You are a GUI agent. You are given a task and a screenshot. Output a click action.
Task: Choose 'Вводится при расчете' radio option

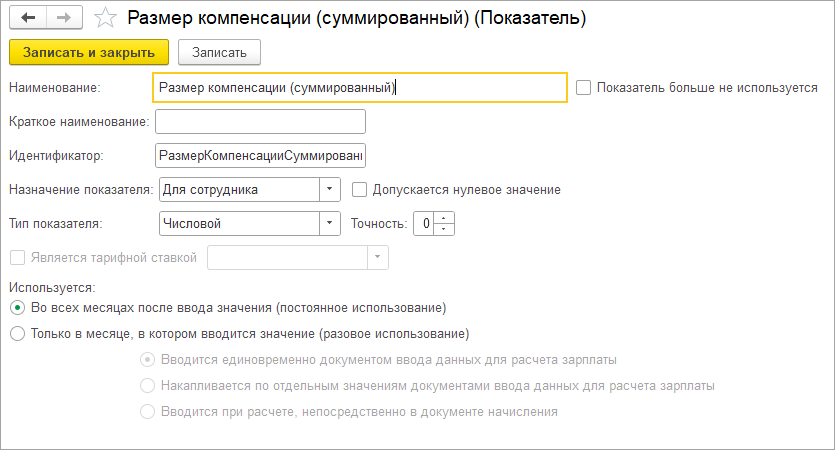tap(148, 411)
